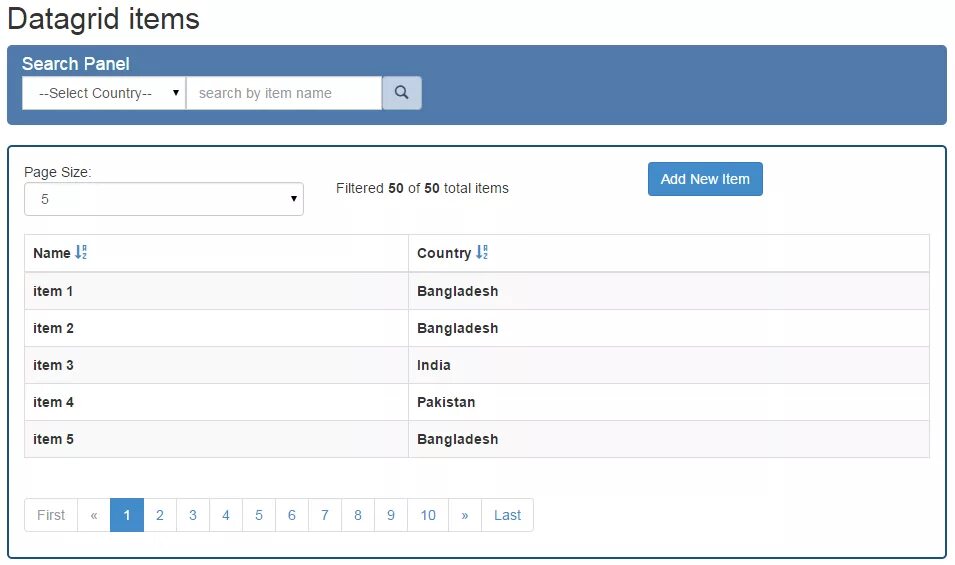Click the Datagrid items title
This screenshot has height=565, width=955.
point(104,18)
